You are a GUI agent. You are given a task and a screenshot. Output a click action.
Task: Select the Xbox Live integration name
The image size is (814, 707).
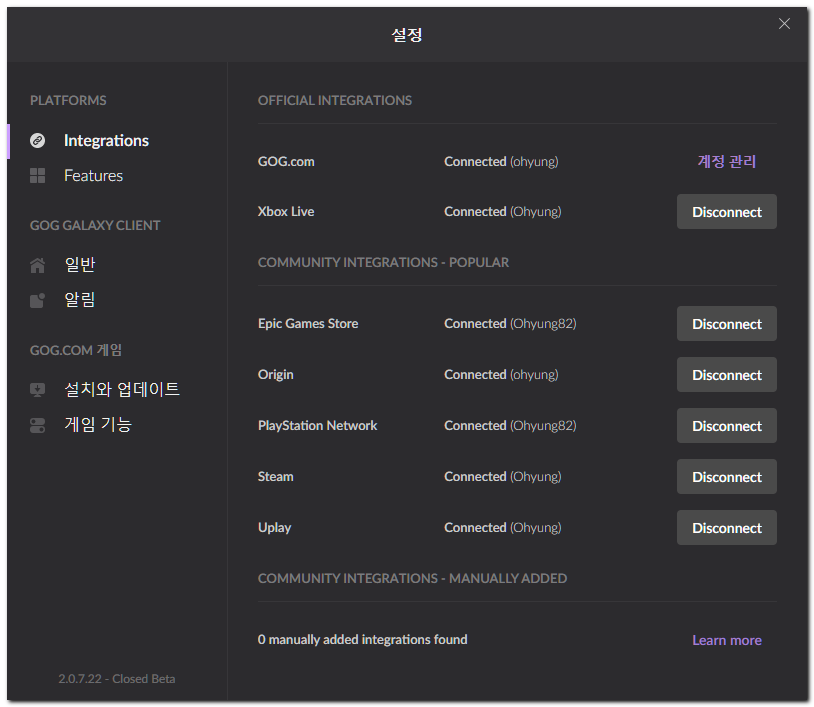[286, 212]
